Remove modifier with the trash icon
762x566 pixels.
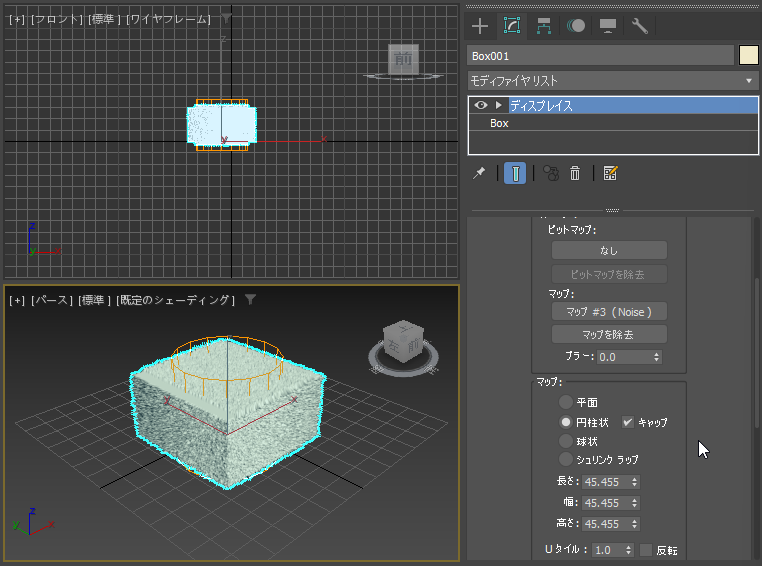coord(575,173)
